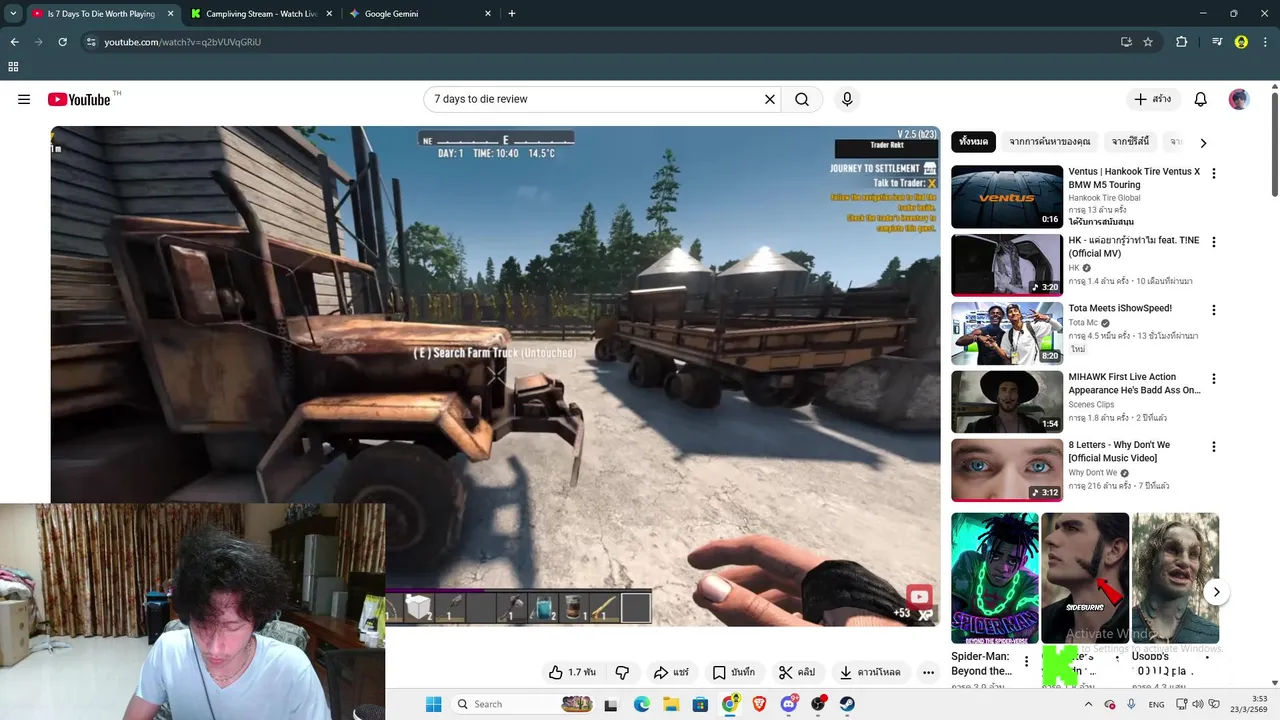This screenshot has height=720, width=1280.
Task: Click the Windows taskbar search box
Action: (x=523, y=704)
